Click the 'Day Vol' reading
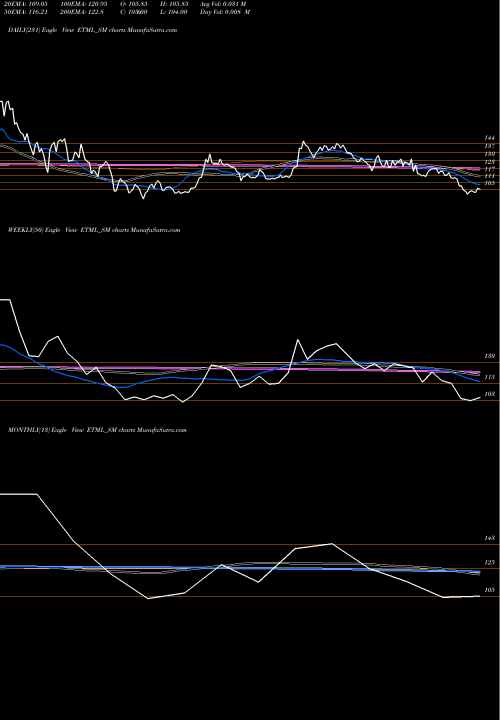Image resolution: width=500 pixels, height=720 pixels. (225, 12)
